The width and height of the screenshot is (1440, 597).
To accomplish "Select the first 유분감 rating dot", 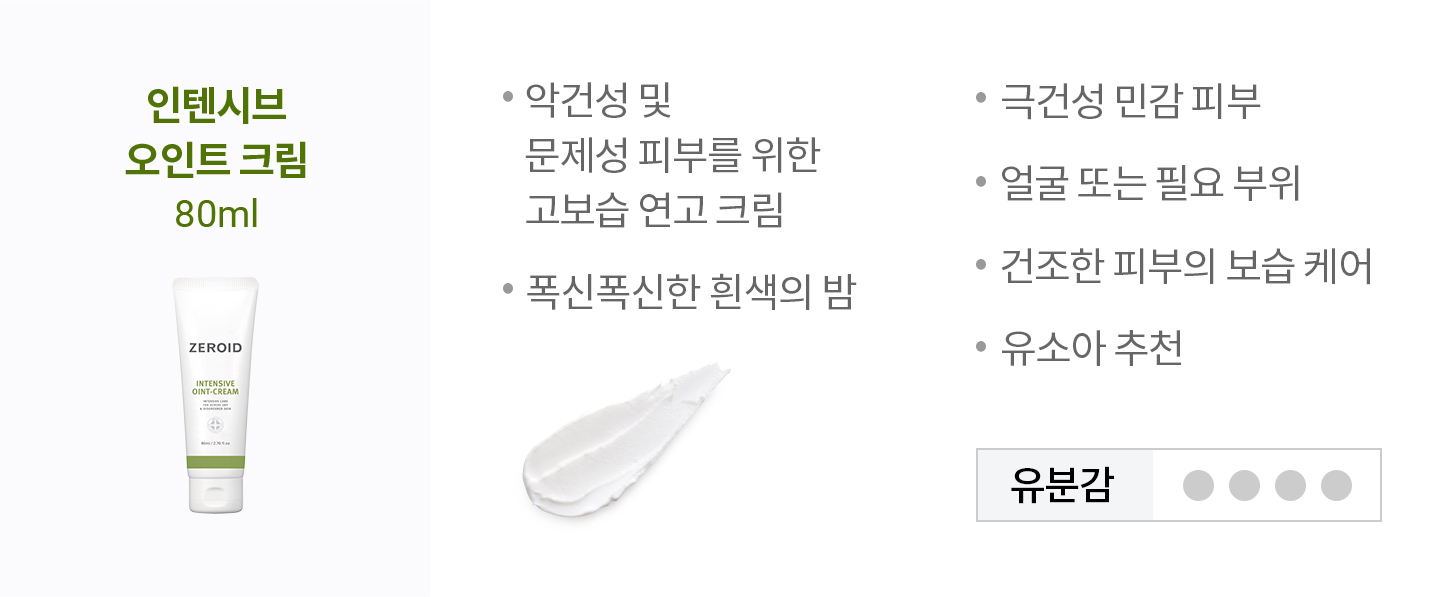I will [x=1198, y=486].
